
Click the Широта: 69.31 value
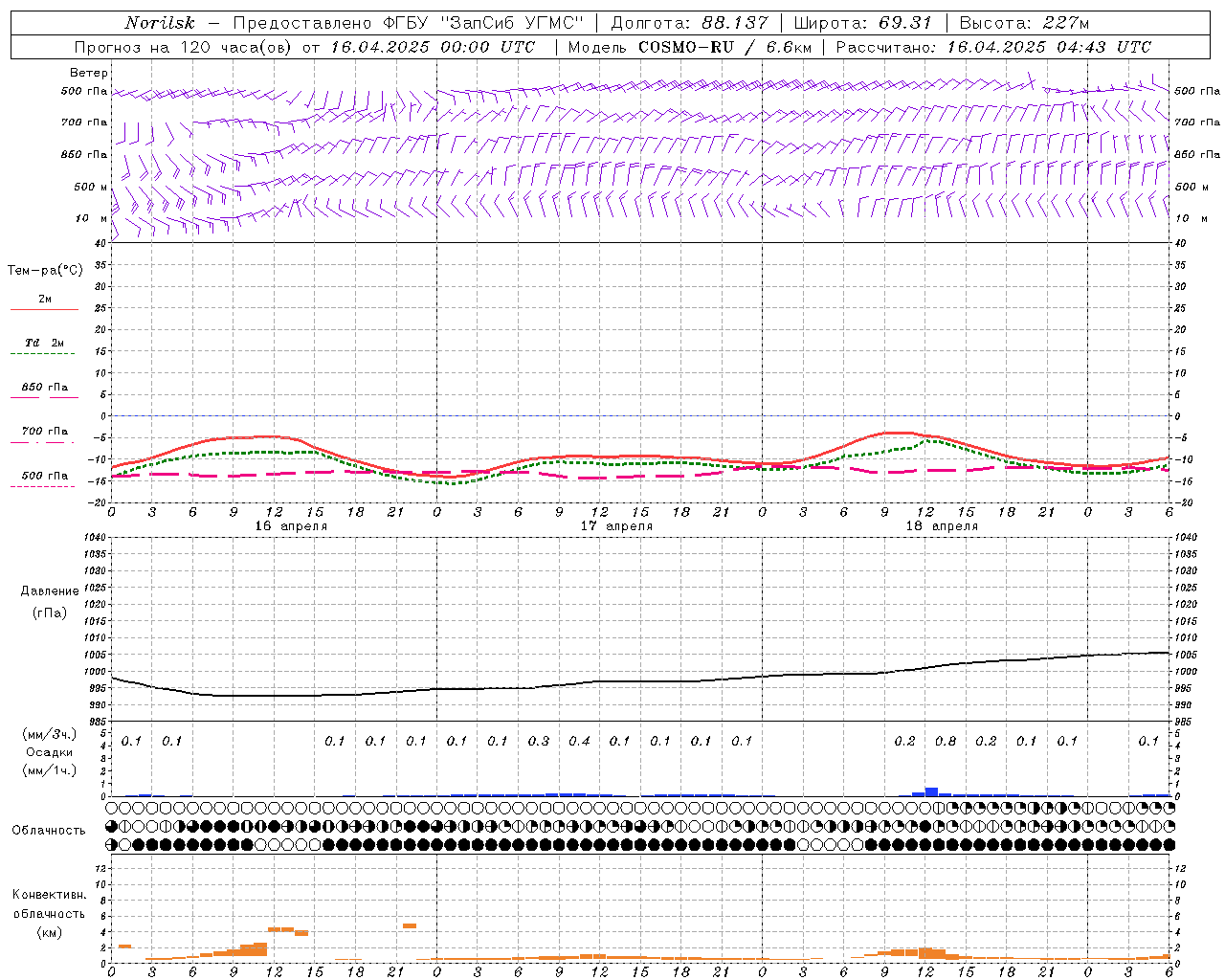pyautogui.click(x=862, y=23)
